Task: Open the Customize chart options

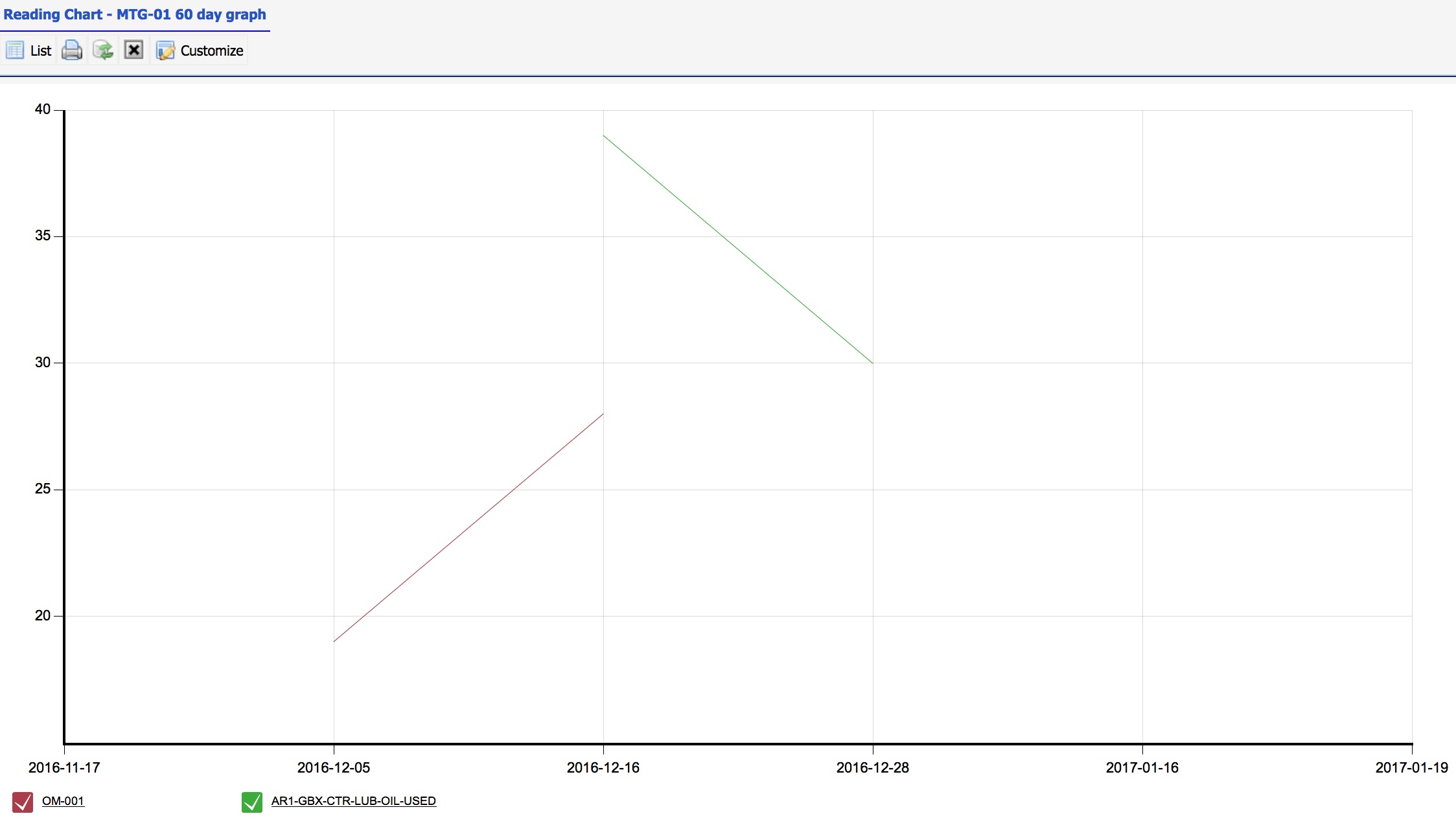Action: pyautogui.click(x=200, y=51)
